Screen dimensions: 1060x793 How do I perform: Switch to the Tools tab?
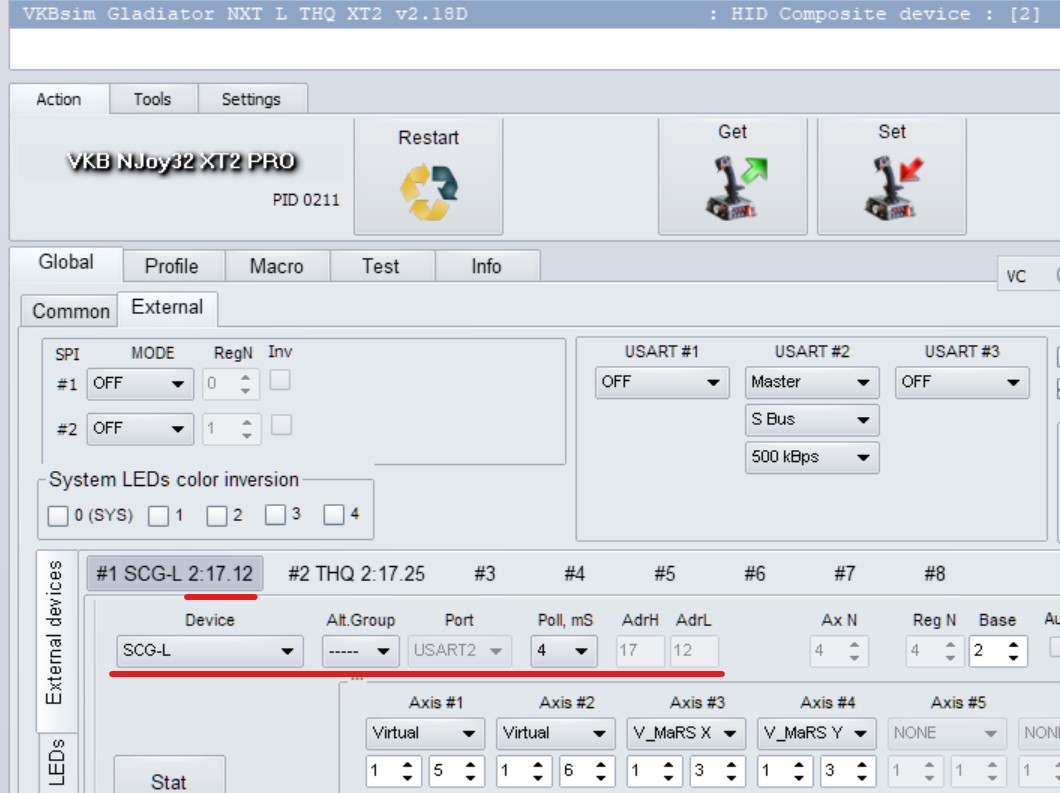coord(153,99)
